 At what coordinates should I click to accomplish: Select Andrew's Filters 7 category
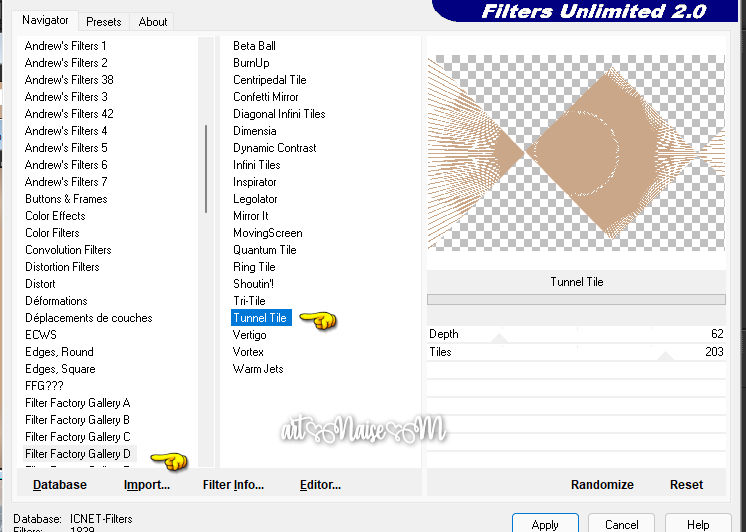pos(66,182)
